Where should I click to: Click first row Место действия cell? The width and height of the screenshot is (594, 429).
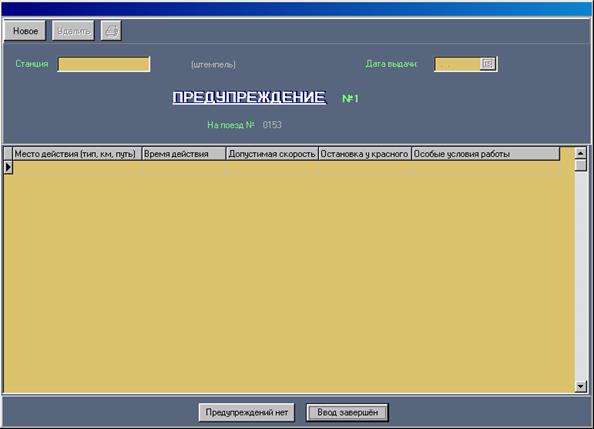click(x=77, y=168)
